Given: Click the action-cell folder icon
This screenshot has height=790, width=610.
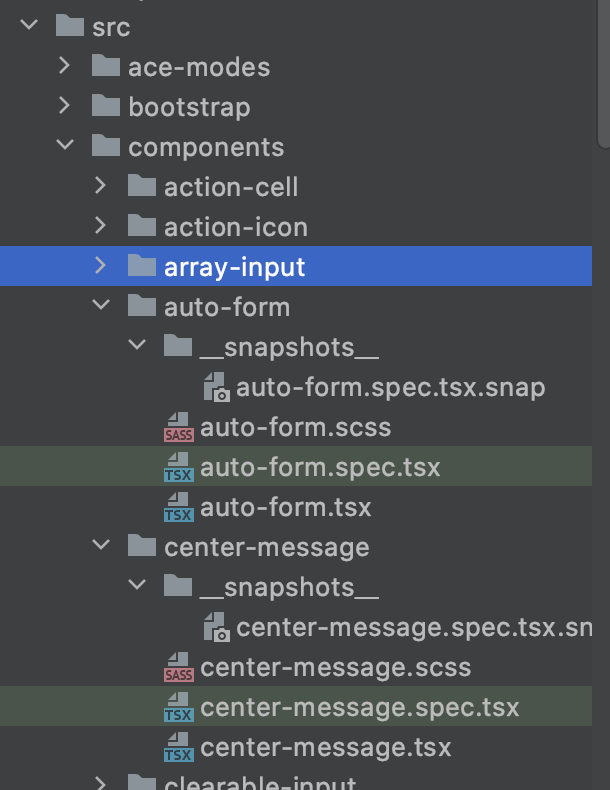Looking at the screenshot, I should 142,185.
